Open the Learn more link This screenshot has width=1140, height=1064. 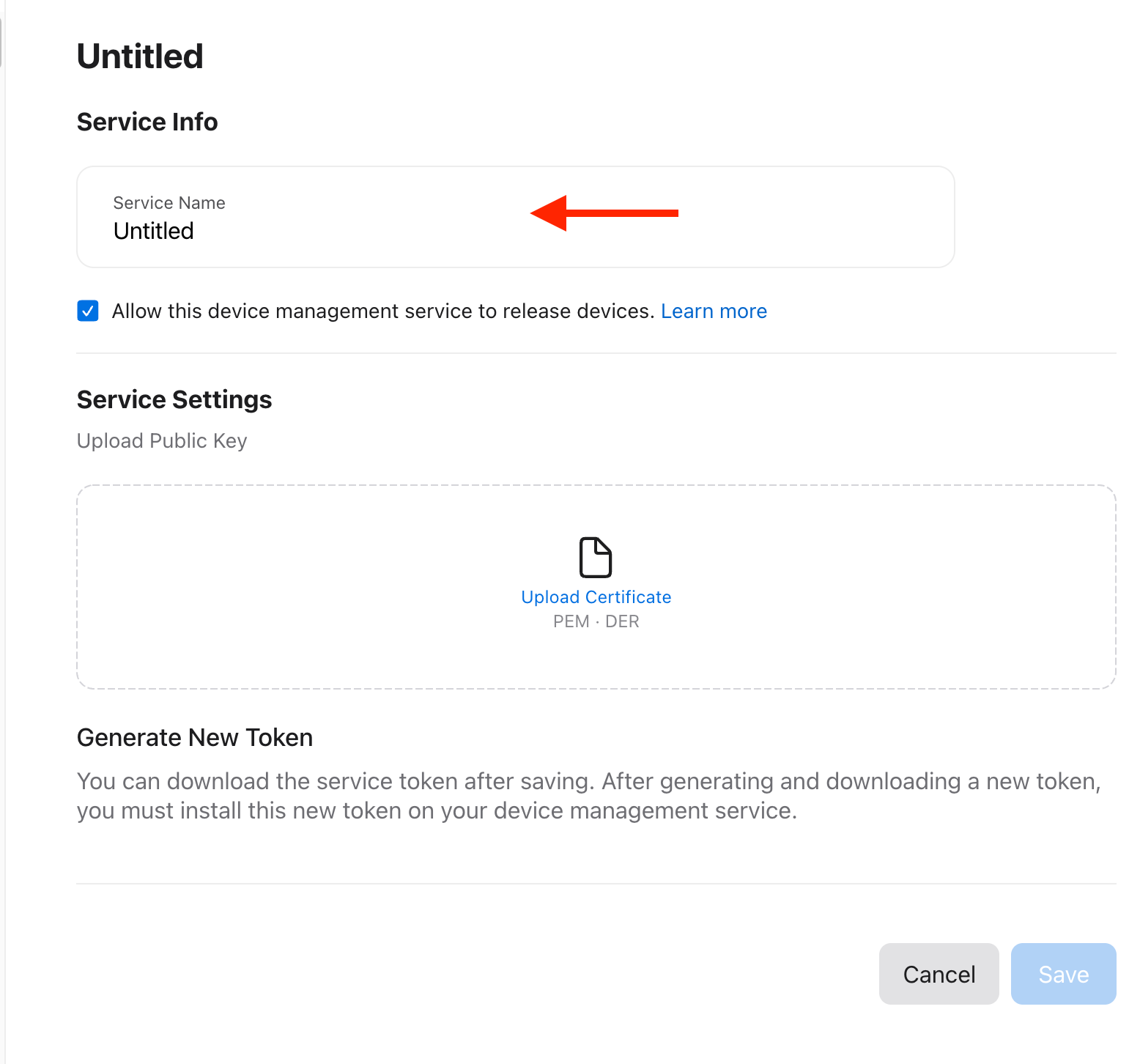coord(714,311)
